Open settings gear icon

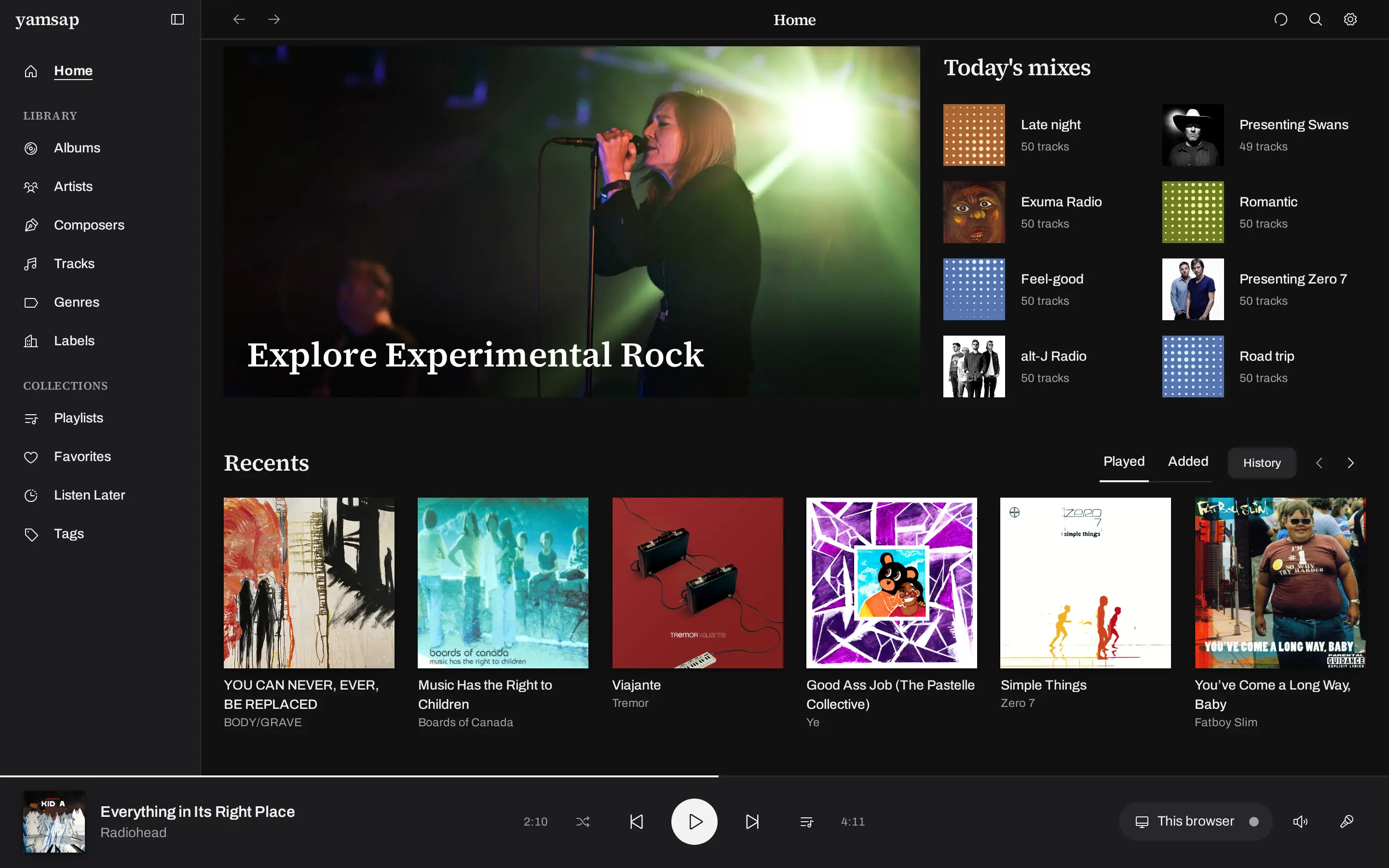[x=1350, y=19]
